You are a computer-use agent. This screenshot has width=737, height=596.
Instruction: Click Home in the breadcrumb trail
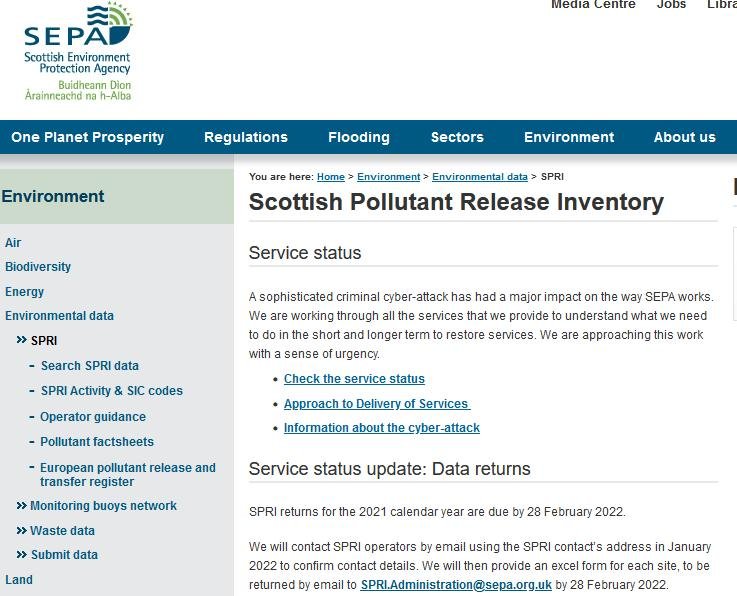click(330, 177)
